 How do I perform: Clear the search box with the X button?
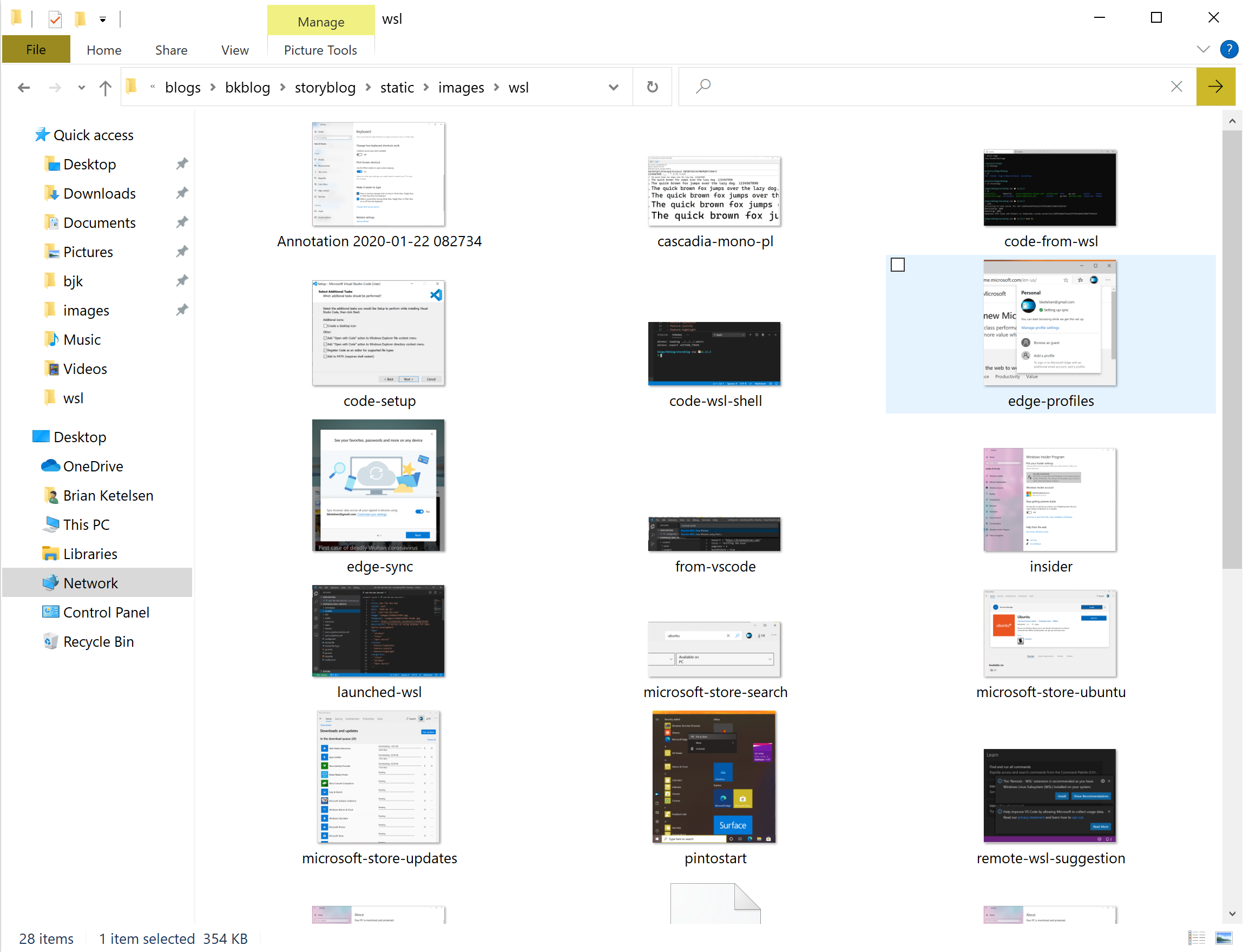click(x=1176, y=87)
